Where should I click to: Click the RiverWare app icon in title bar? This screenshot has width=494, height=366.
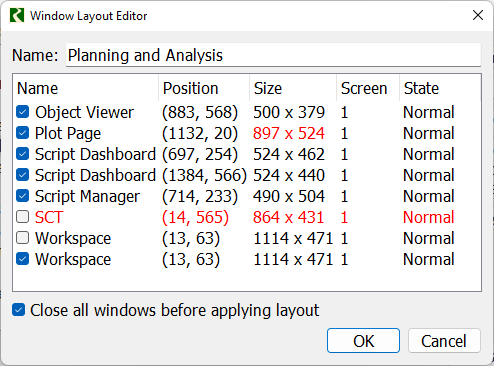pyautogui.click(x=17, y=15)
